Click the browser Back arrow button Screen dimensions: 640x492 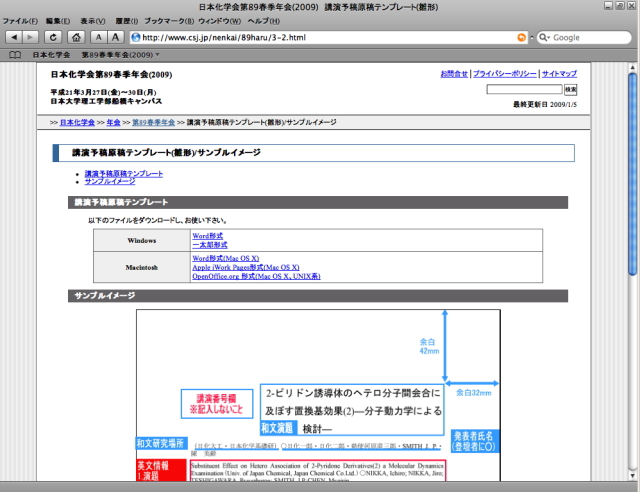(x=14, y=37)
